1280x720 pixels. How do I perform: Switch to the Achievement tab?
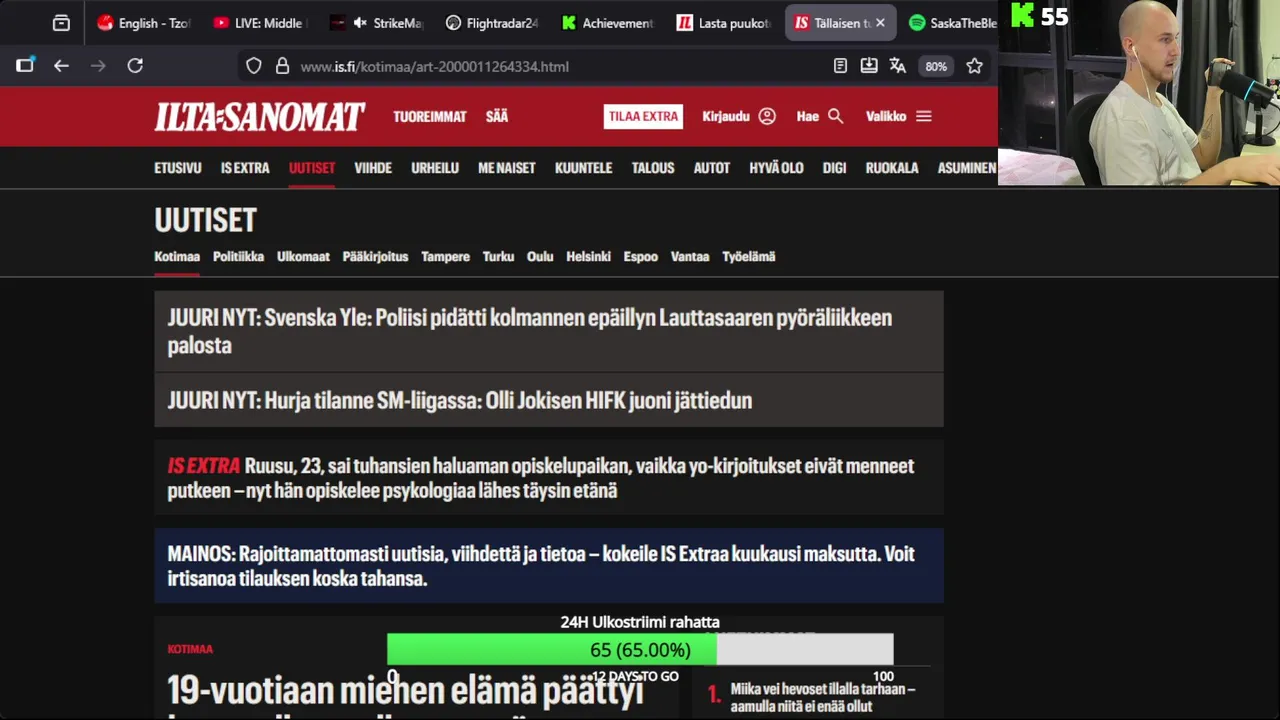click(x=607, y=23)
